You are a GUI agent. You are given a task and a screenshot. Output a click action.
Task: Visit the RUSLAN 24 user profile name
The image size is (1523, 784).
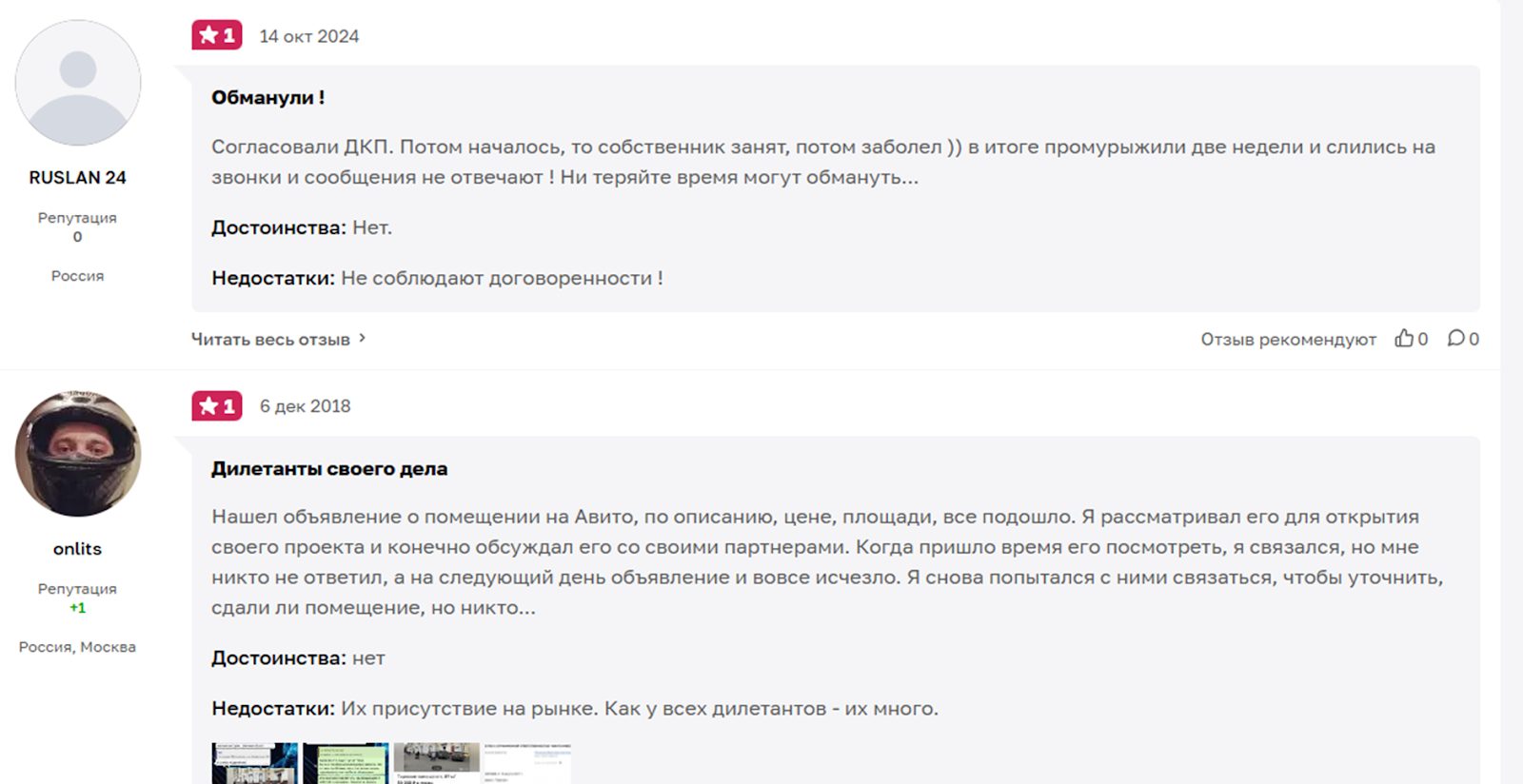pos(78,178)
